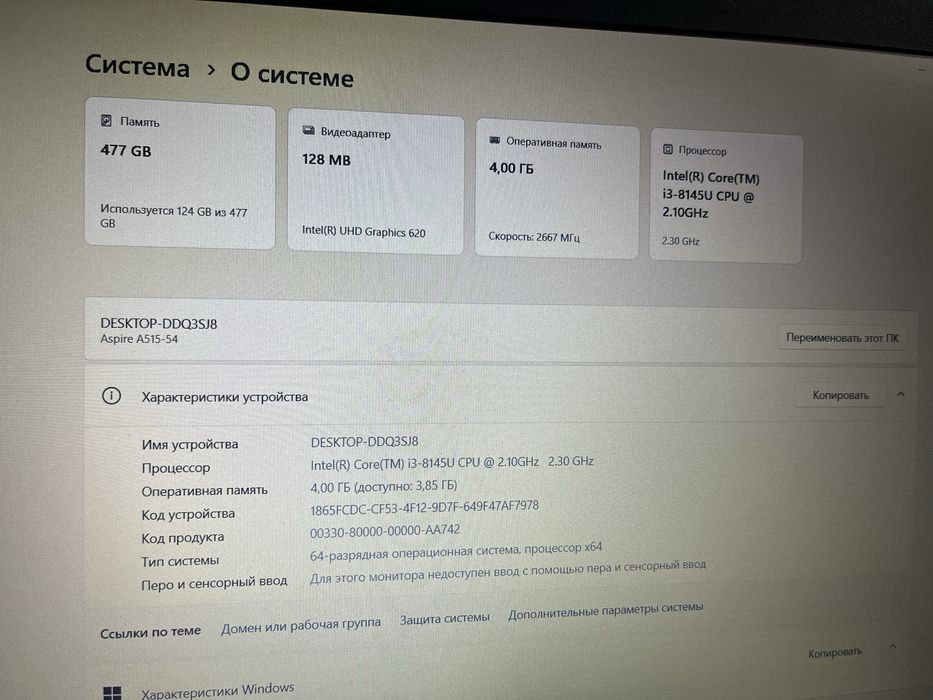Copy device specifications with Копировать button

(x=840, y=395)
